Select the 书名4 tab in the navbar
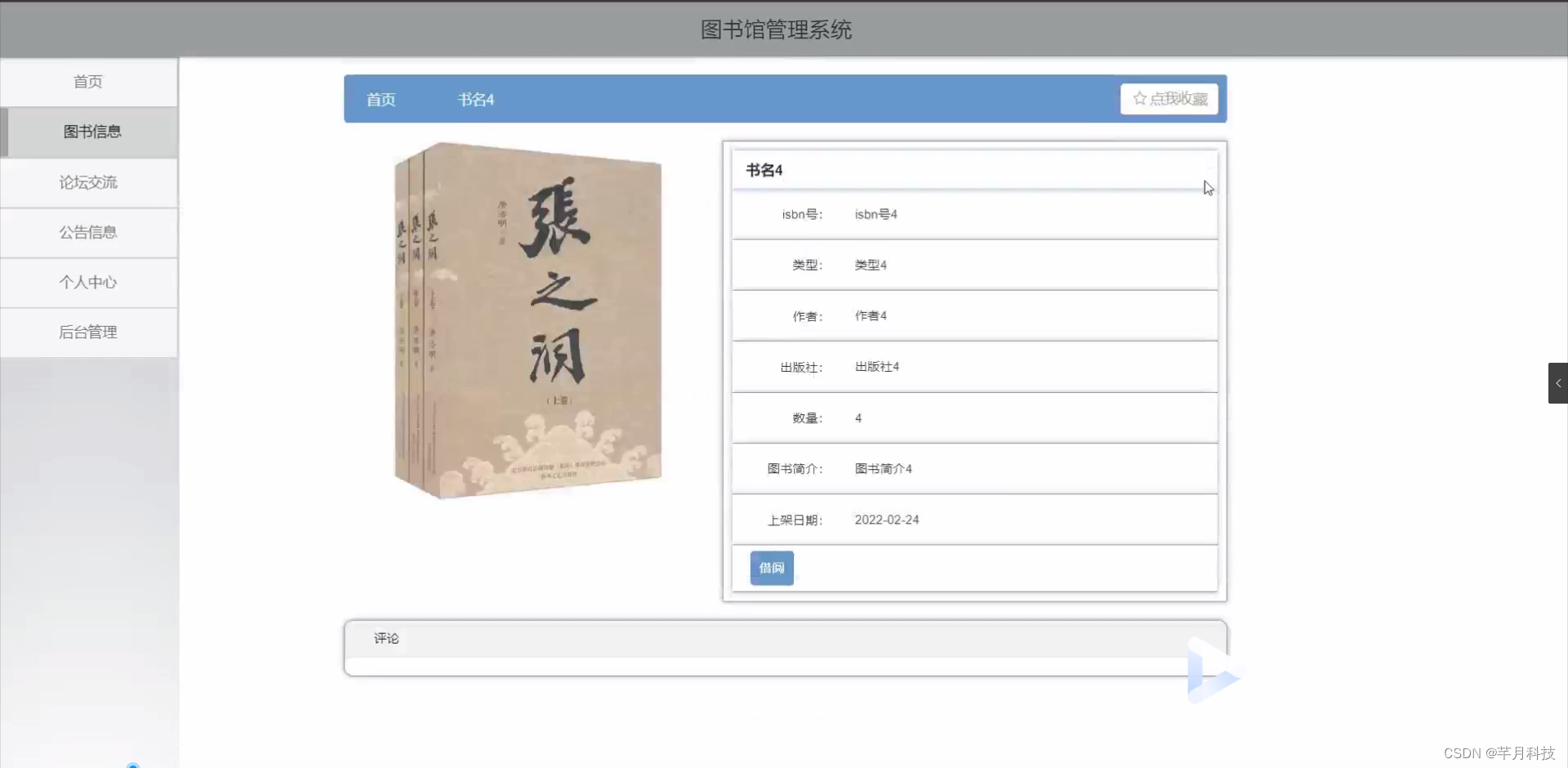Screen dimensions: 1568x768 [476, 99]
